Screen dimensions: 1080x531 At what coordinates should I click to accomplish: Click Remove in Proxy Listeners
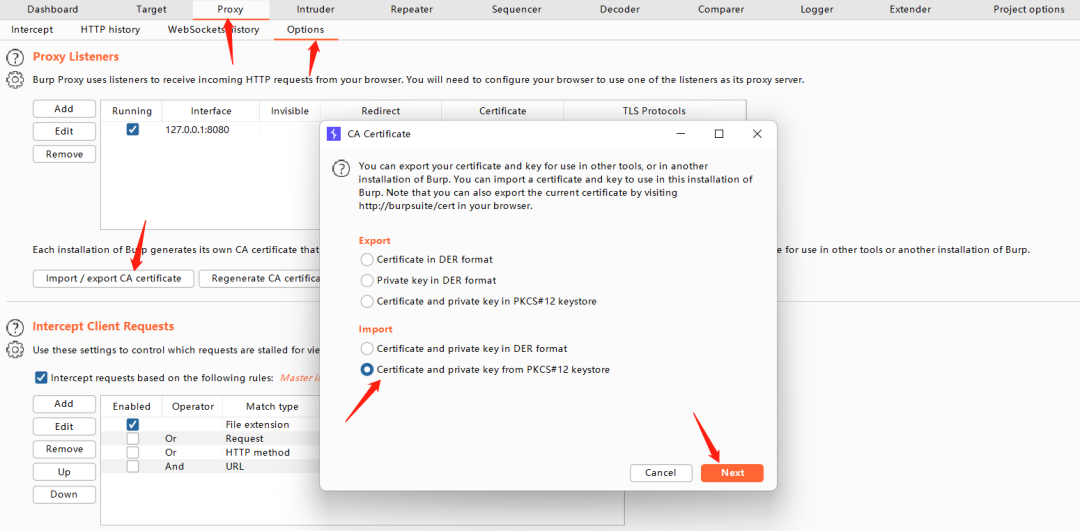click(64, 154)
